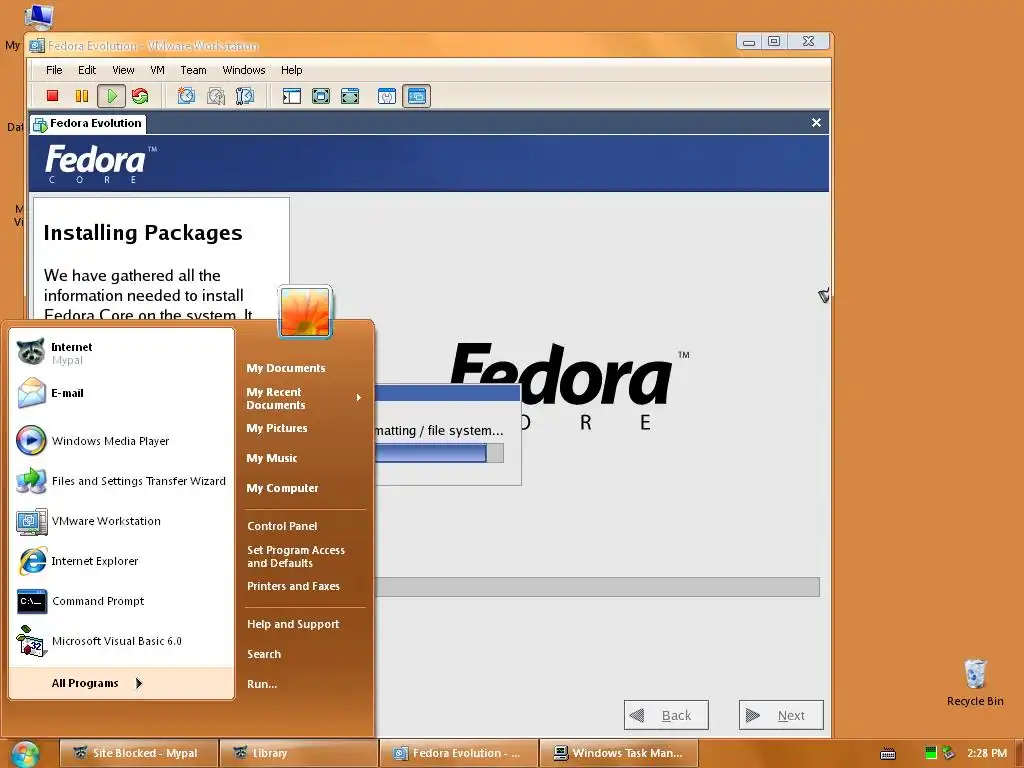Click the Summary view wrench window icon
The image size is (1024, 768).
click(387, 96)
